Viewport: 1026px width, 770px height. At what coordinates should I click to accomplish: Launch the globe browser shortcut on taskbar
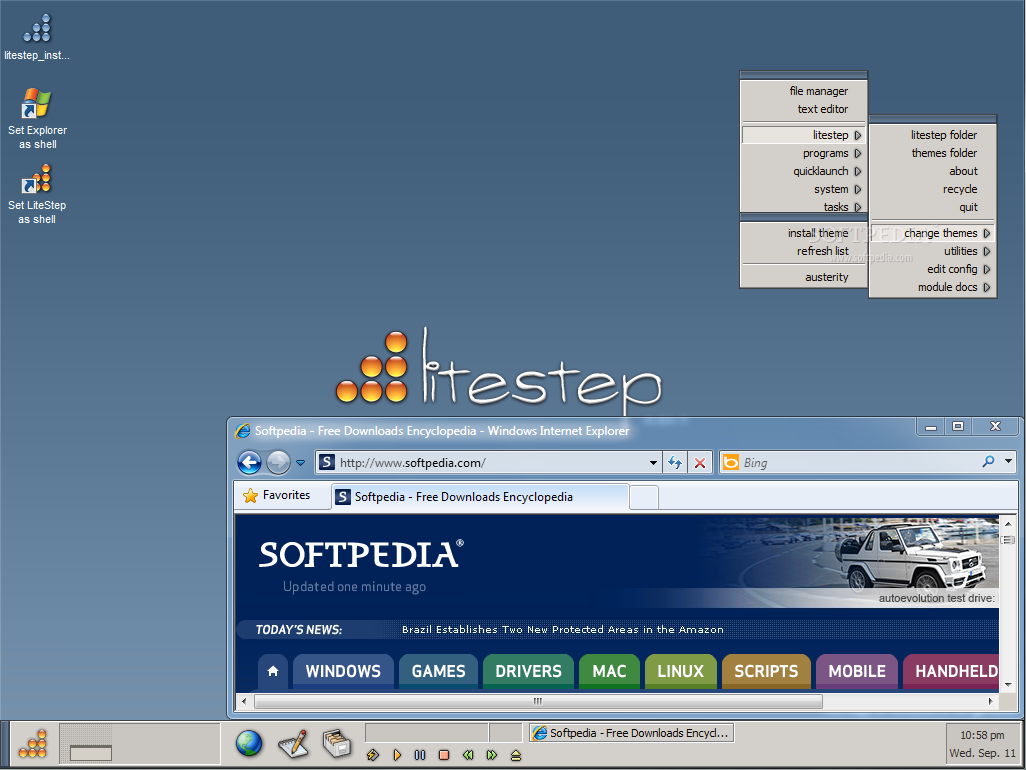tap(249, 743)
